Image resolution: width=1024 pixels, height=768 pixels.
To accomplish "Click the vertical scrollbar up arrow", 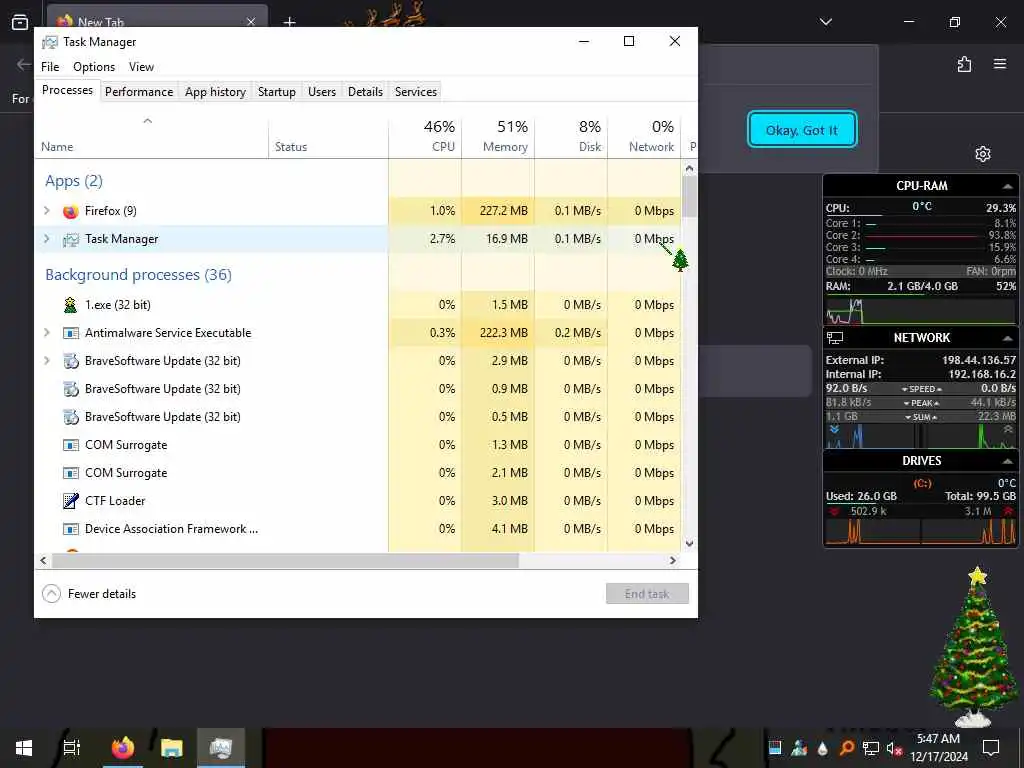I will (x=690, y=168).
